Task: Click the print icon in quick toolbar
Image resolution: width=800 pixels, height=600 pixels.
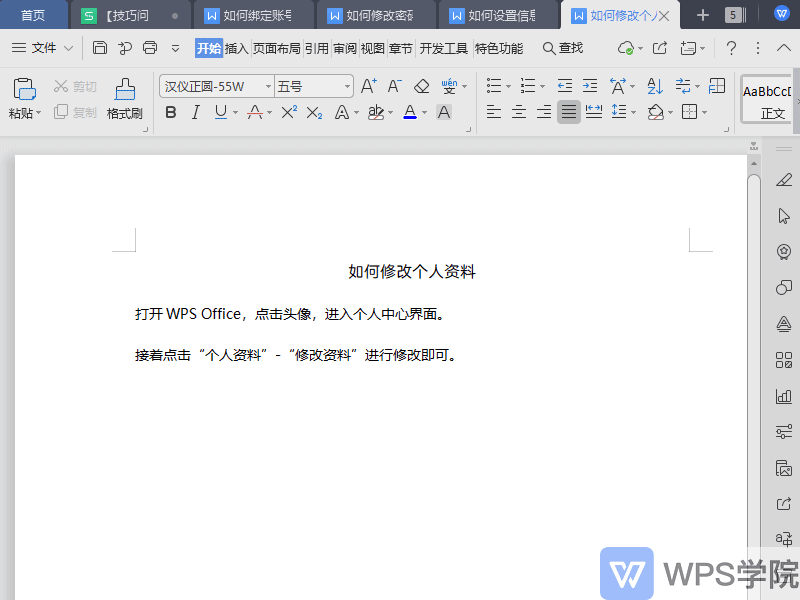Action: coord(150,48)
